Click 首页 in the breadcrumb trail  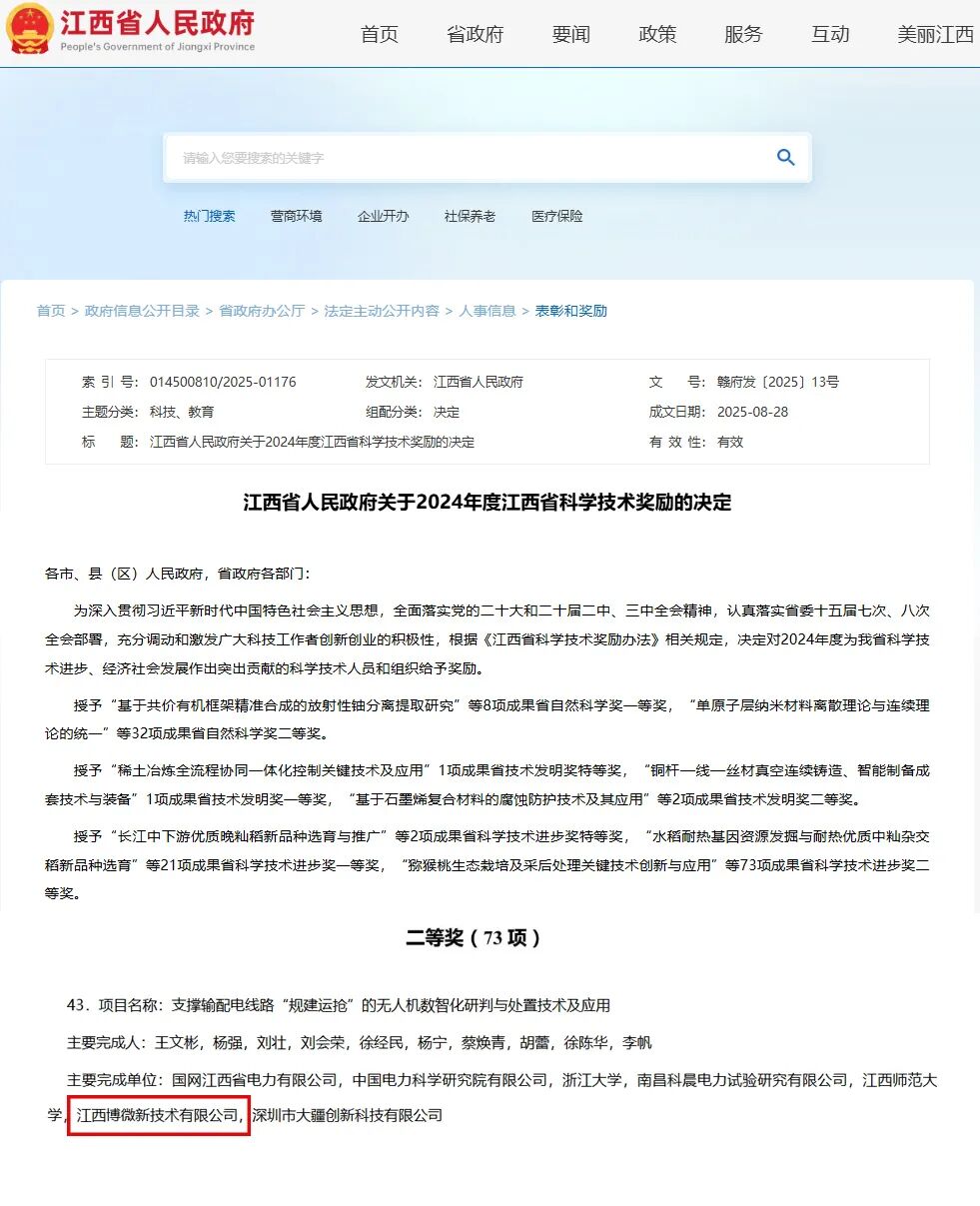[x=52, y=311]
